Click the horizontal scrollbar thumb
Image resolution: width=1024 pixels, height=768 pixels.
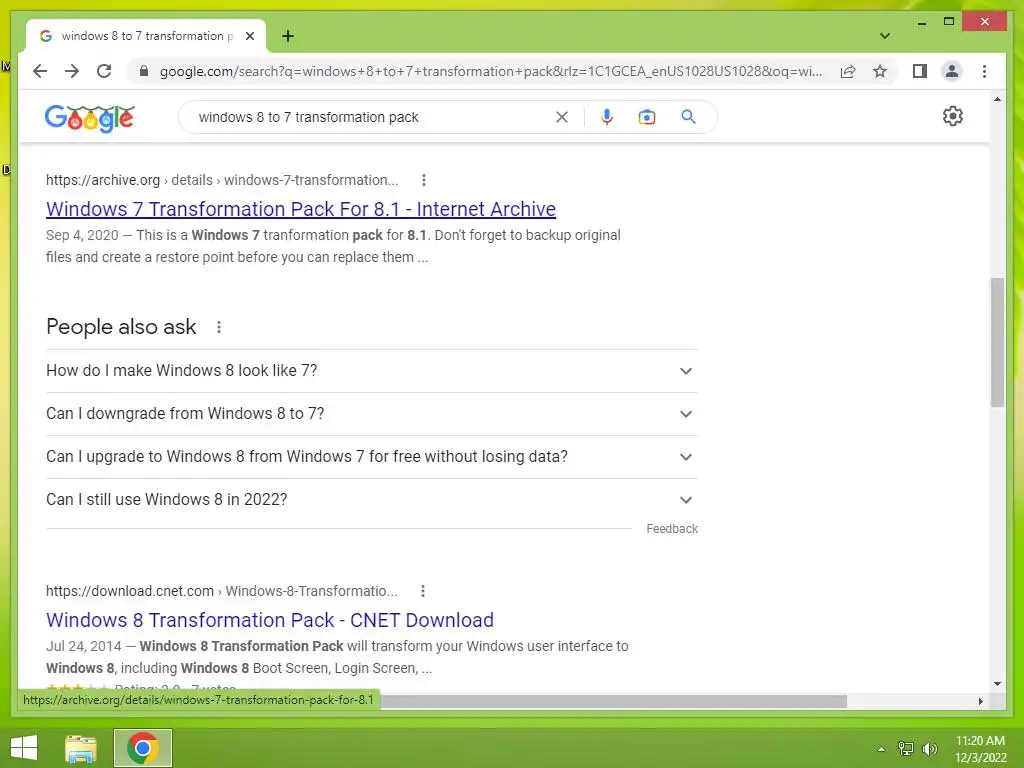coord(614,701)
